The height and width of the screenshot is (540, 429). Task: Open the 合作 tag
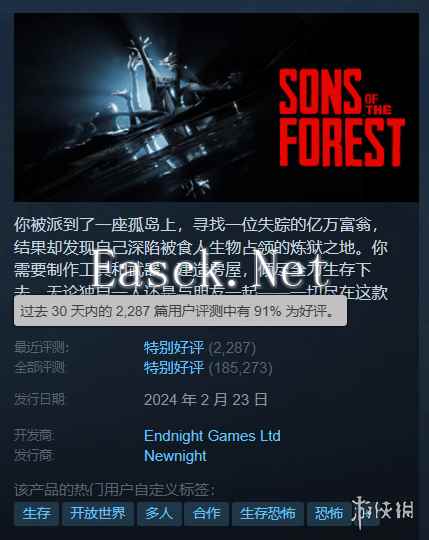tap(207, 513)
